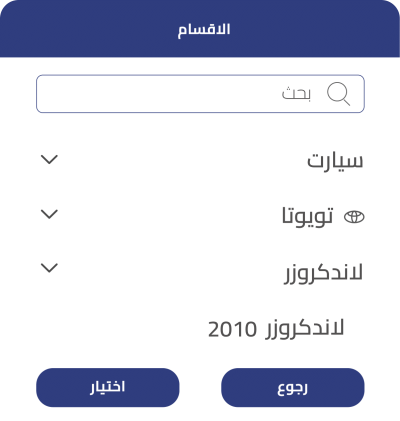Select the لاندكروزر 2010 entry
The height and width of the screenshot is (421, 400).
[x=276, y=329]
